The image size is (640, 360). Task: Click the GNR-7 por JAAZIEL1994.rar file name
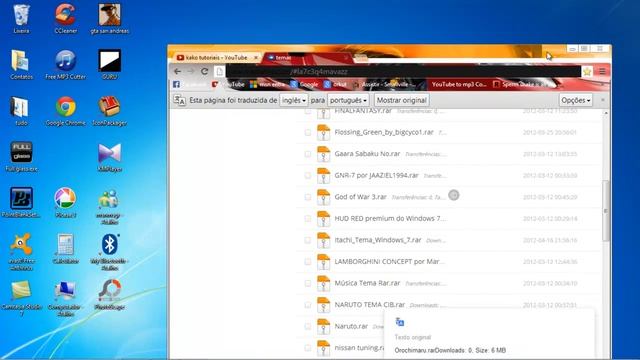pyautogui.click(x=376, y=176)
